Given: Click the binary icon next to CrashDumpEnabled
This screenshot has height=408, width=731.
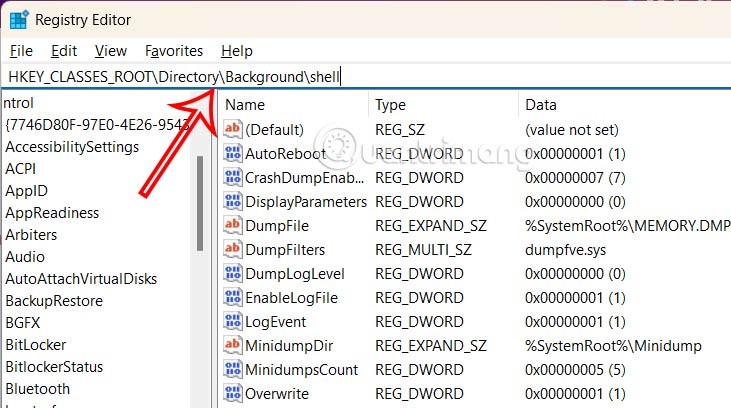Looking at the screenshot, I should [232, 177].
